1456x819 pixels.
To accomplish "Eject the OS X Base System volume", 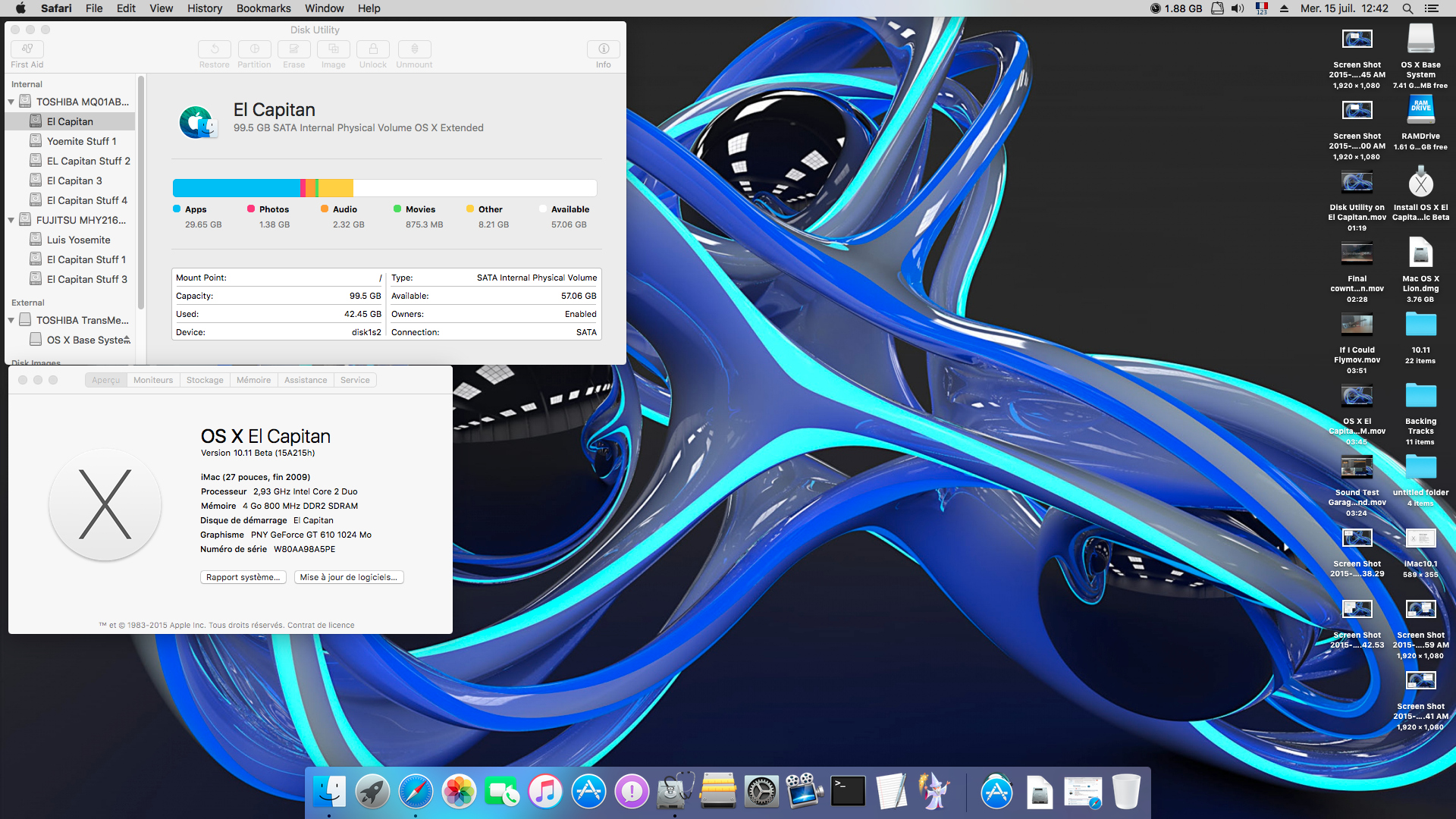I will point(127,340).
